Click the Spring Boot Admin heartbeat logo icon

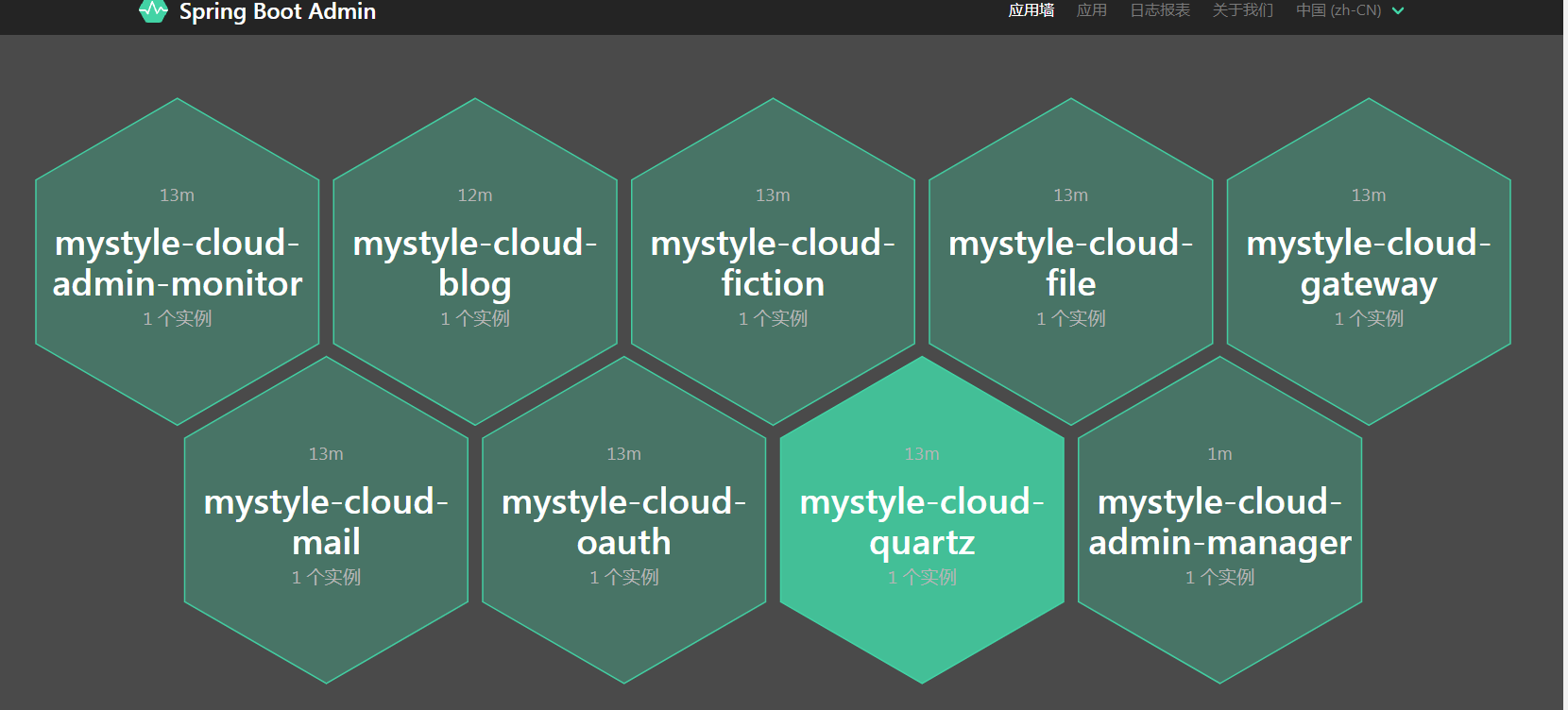click(153, 11)
